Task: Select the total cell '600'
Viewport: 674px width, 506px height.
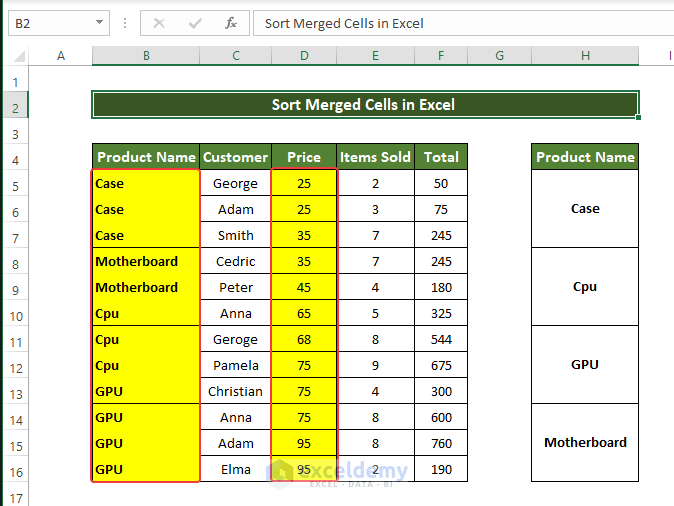Action: pos(441,417)
